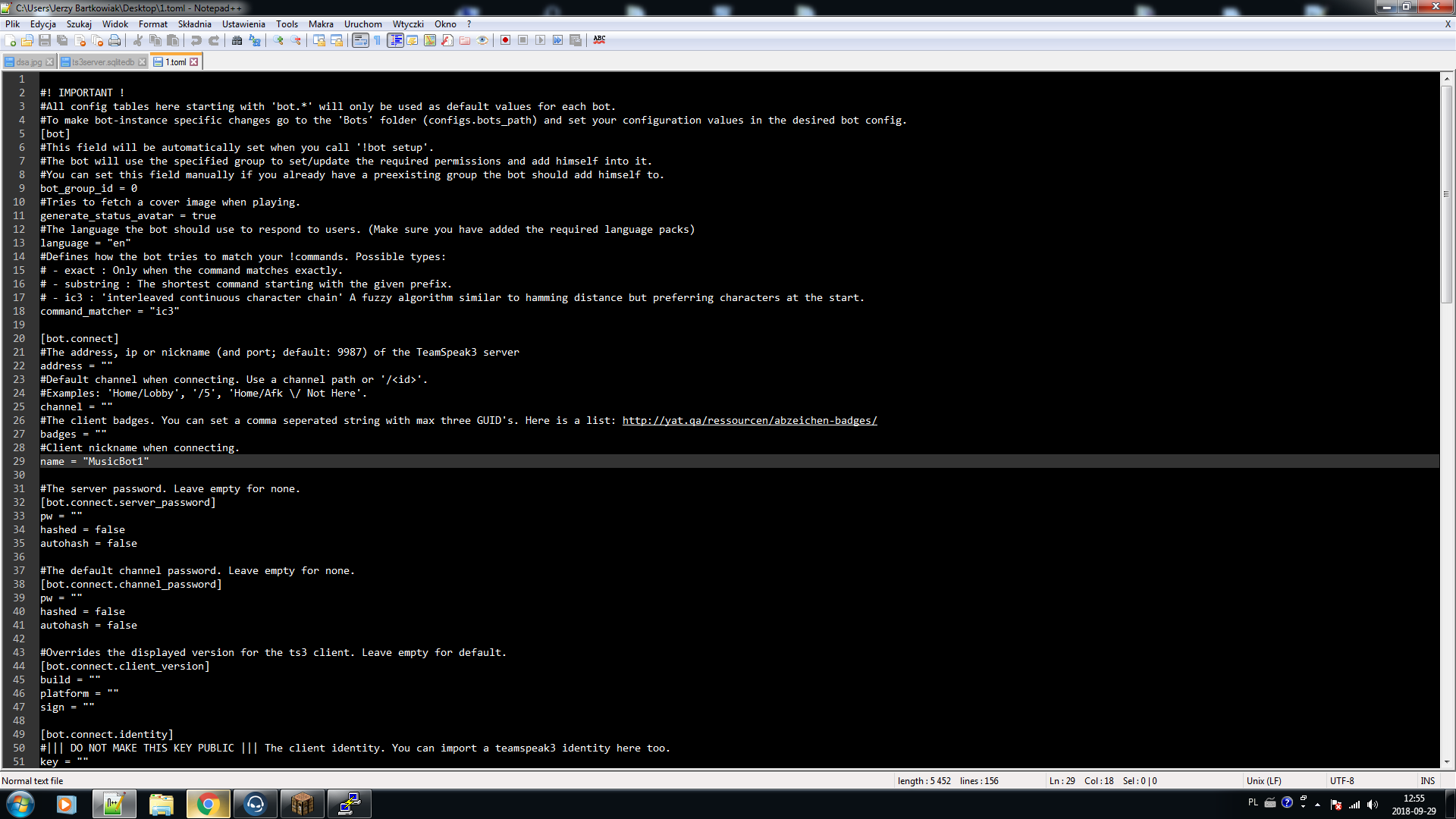
Task: Click the Zoom in magnifier icon
Action: pyautogui.click(x=278, y=40)
